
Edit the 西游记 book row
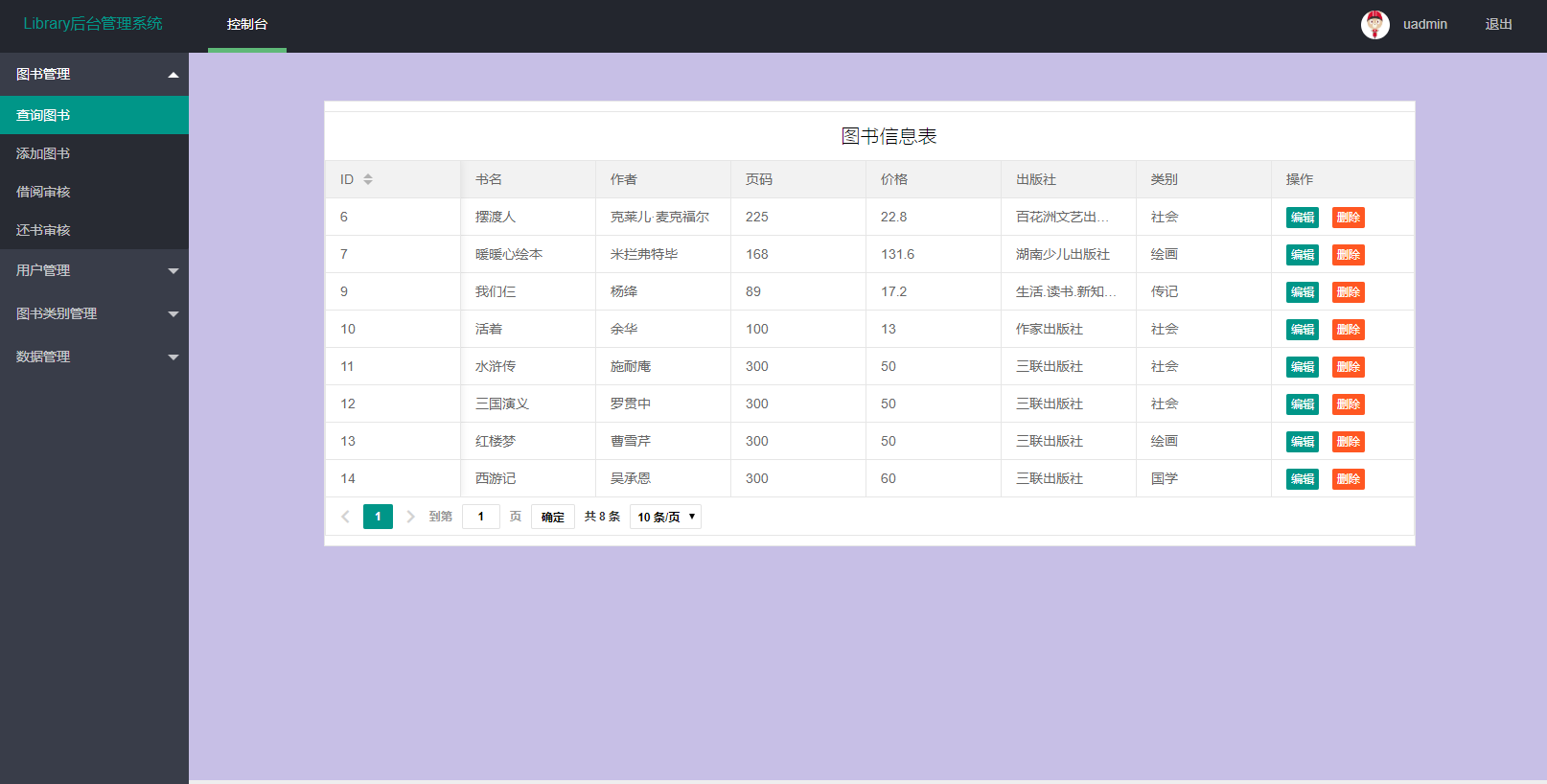(1302, 479)
